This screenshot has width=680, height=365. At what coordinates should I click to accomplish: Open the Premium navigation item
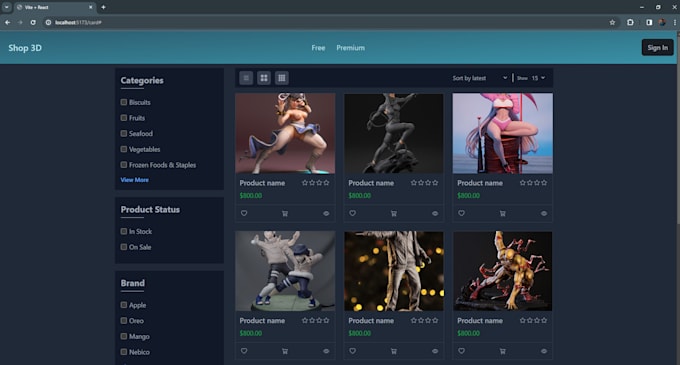[x=350, y=48]
